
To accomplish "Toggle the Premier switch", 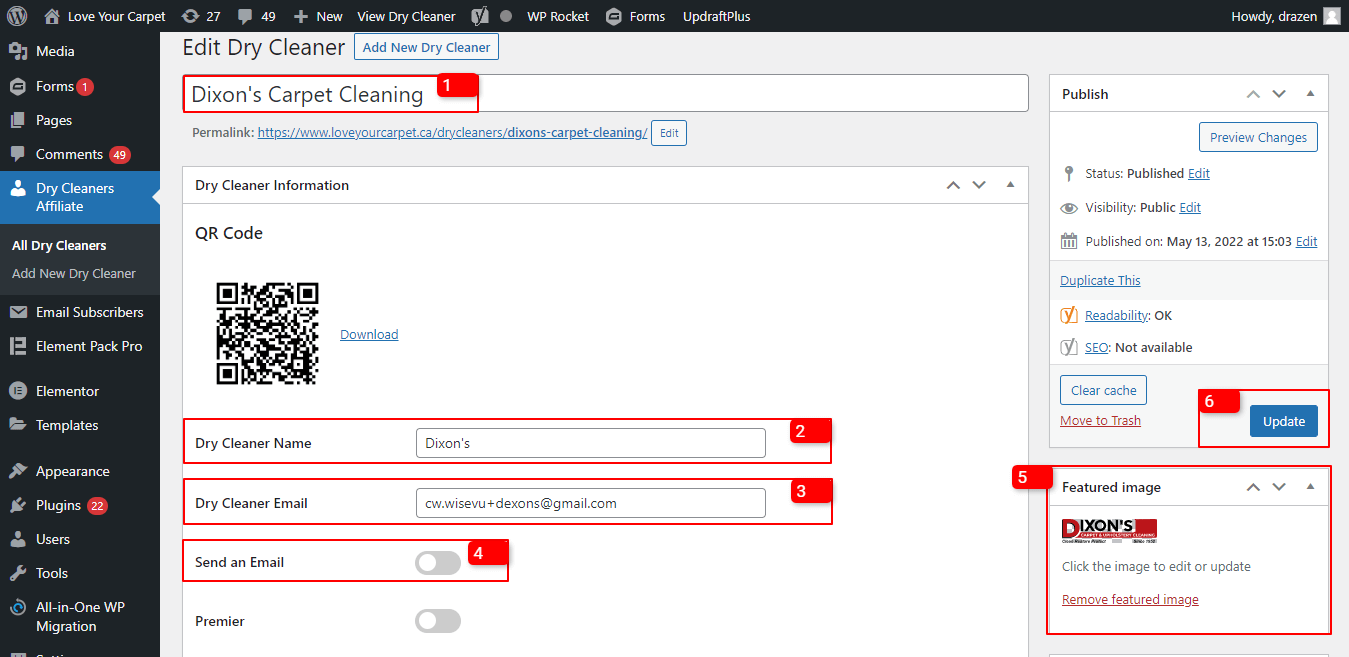I will [438, 621].
